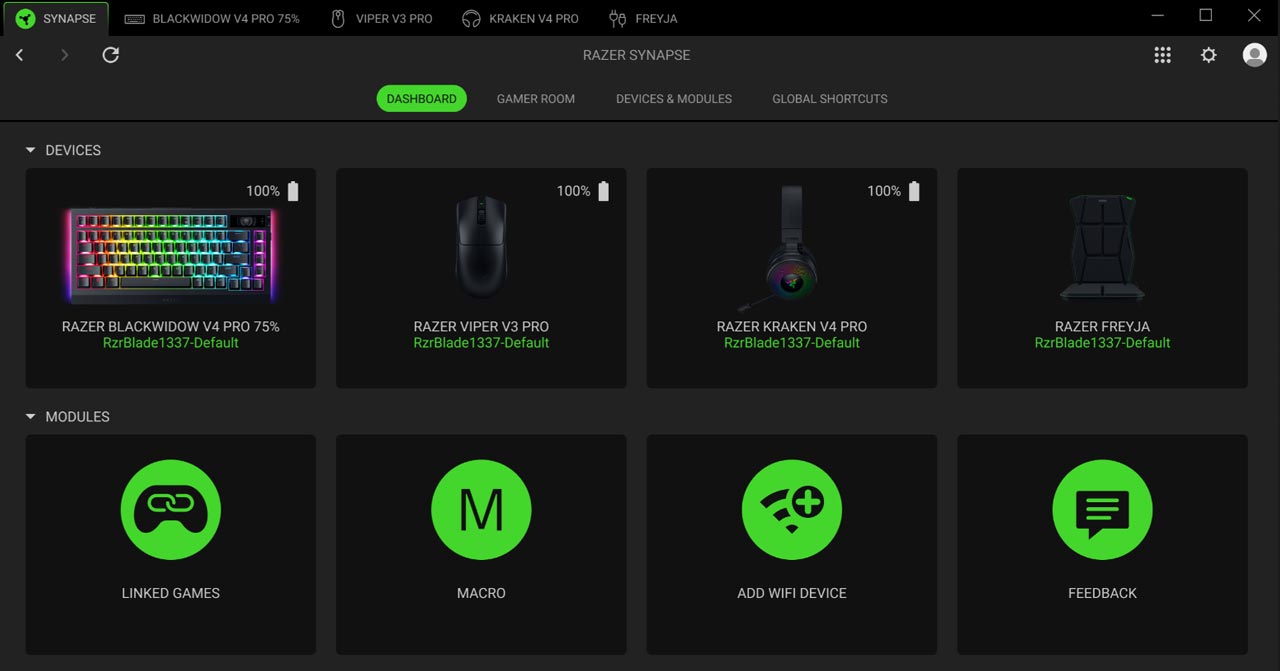Click the MODULES section heading

click(77, 416)
